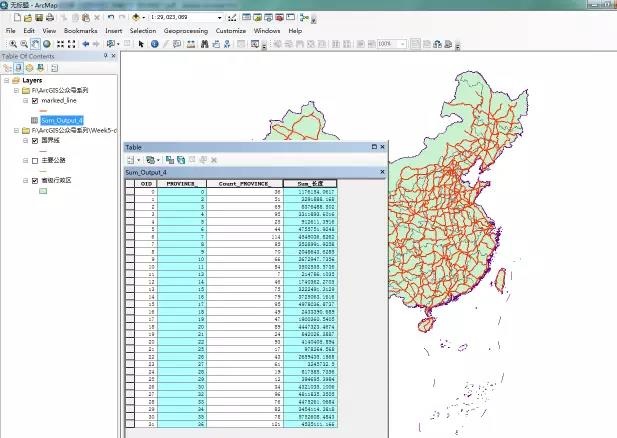Switch TOC to List By Visibility

[30, 68]
